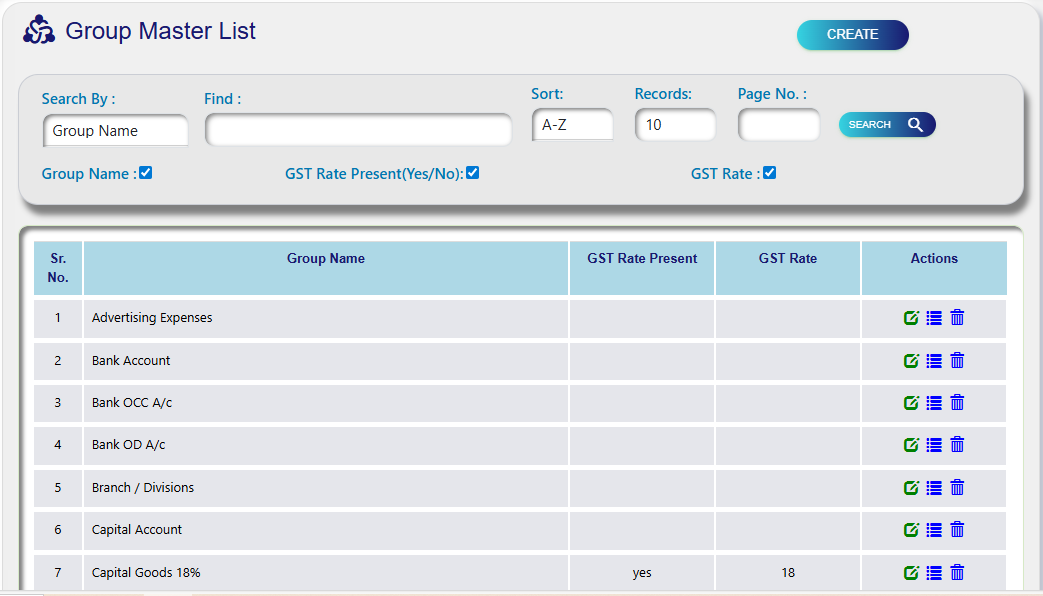
Task: Uncheck the Group Name column checkbox
Action: click(x=146, y=173)
